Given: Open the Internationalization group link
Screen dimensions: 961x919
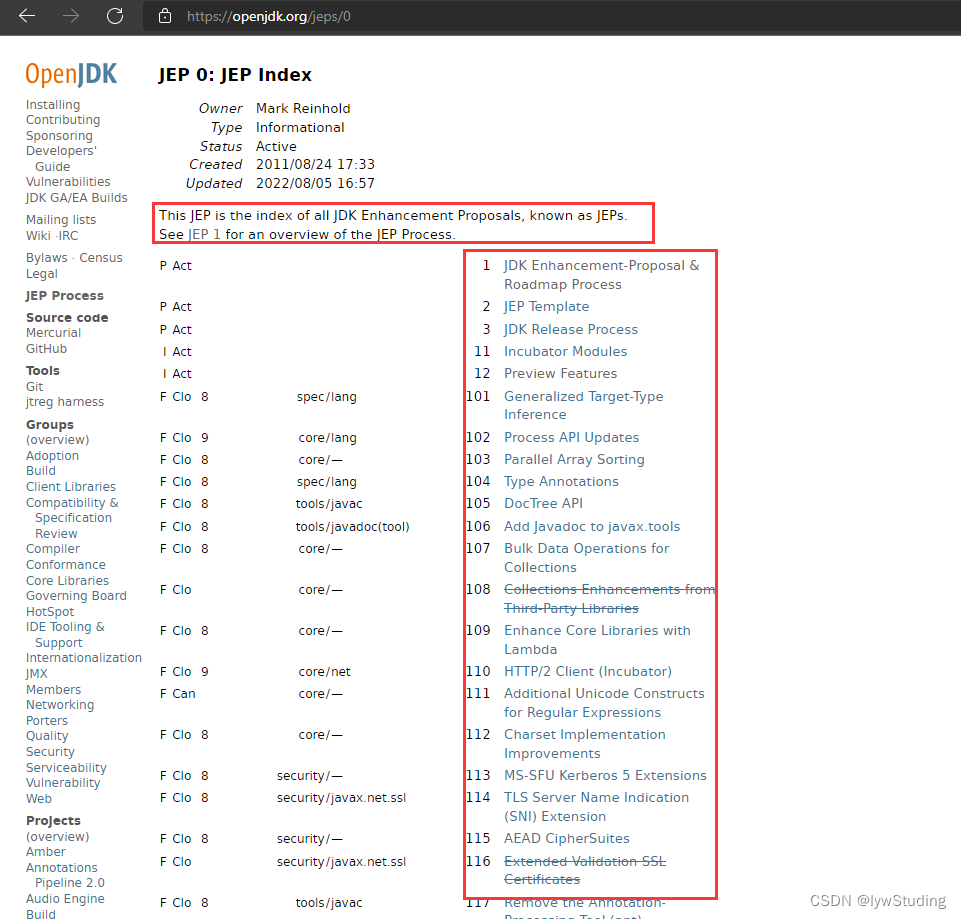Looking at the screenshot, I should (x=83, y=658).
